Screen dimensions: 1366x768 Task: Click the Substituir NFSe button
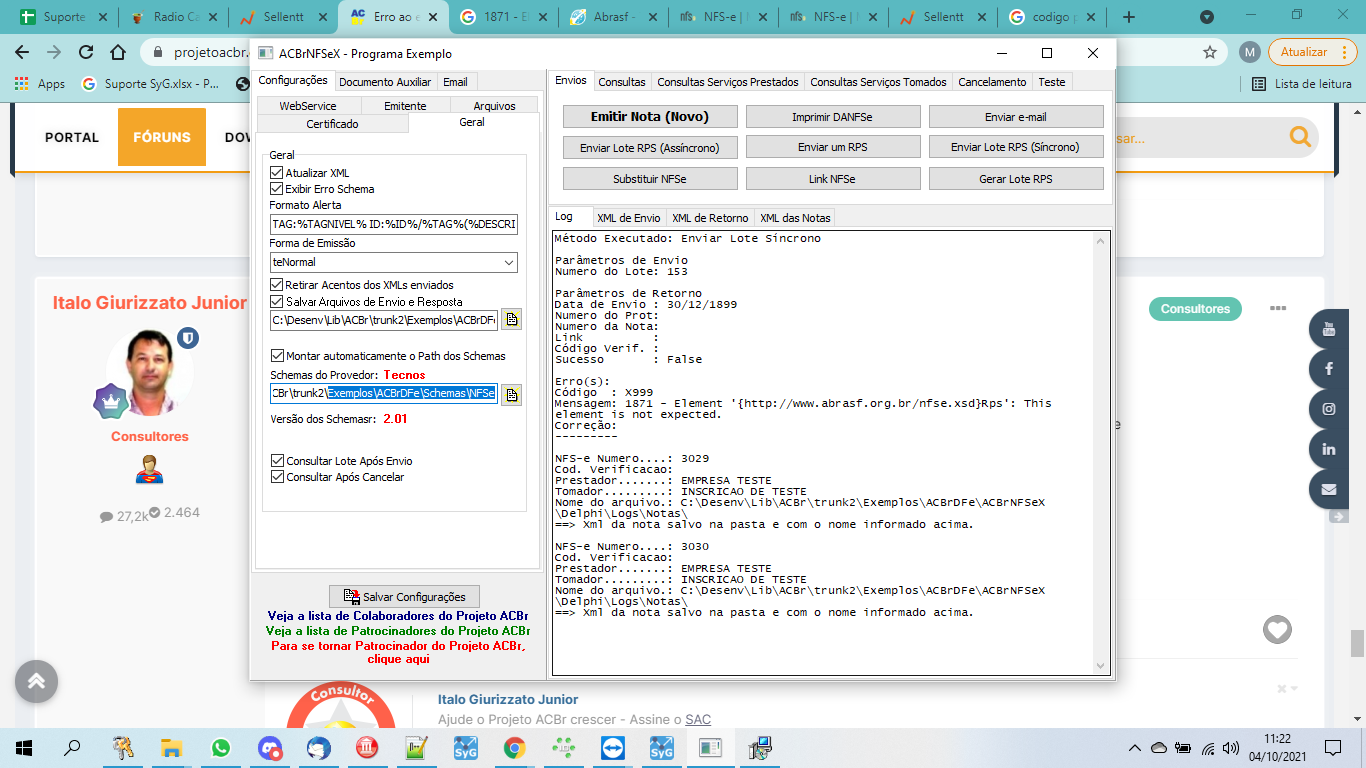(x=650, y=179)
